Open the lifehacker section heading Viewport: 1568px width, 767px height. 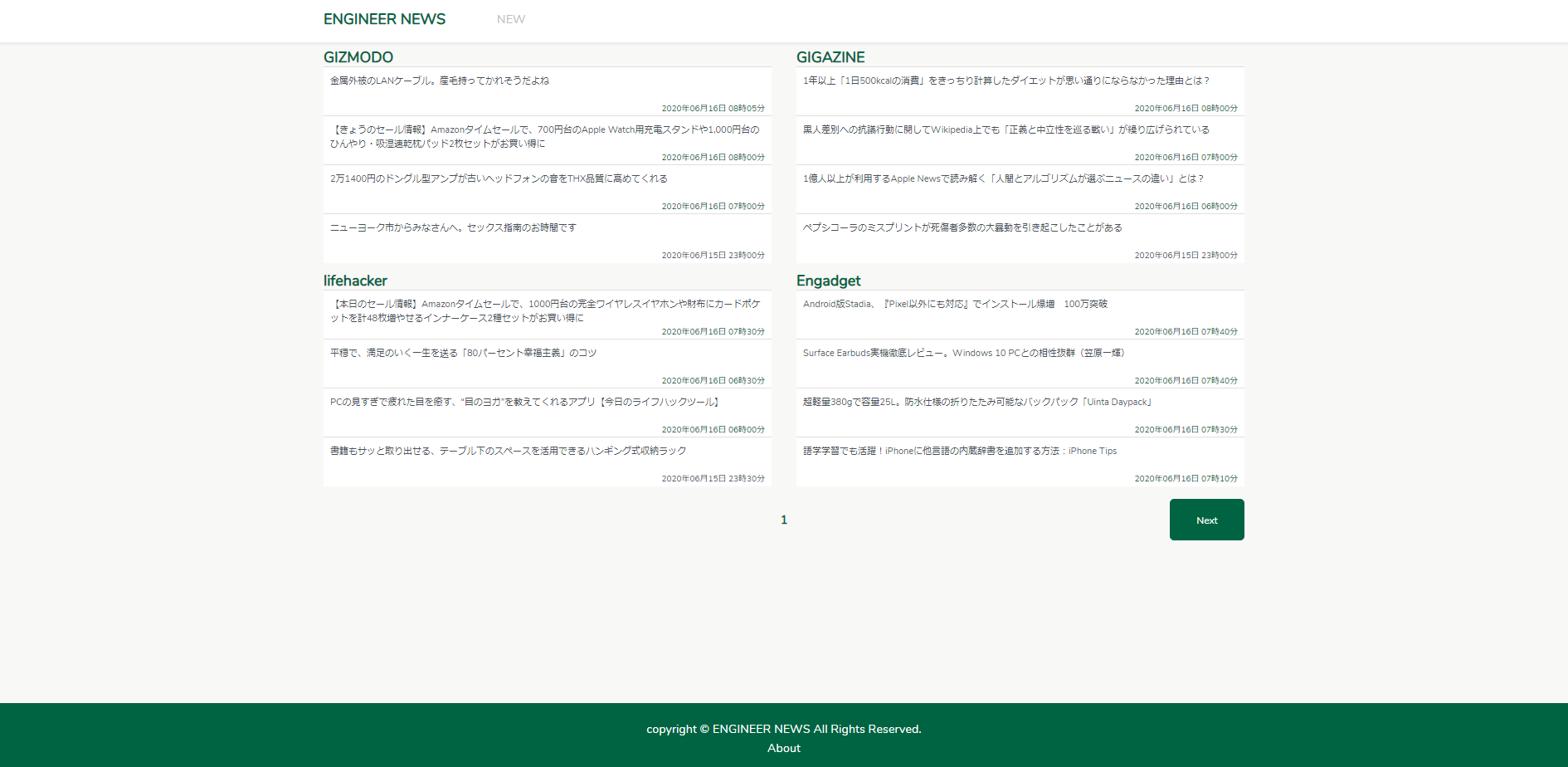coord(355,281)
